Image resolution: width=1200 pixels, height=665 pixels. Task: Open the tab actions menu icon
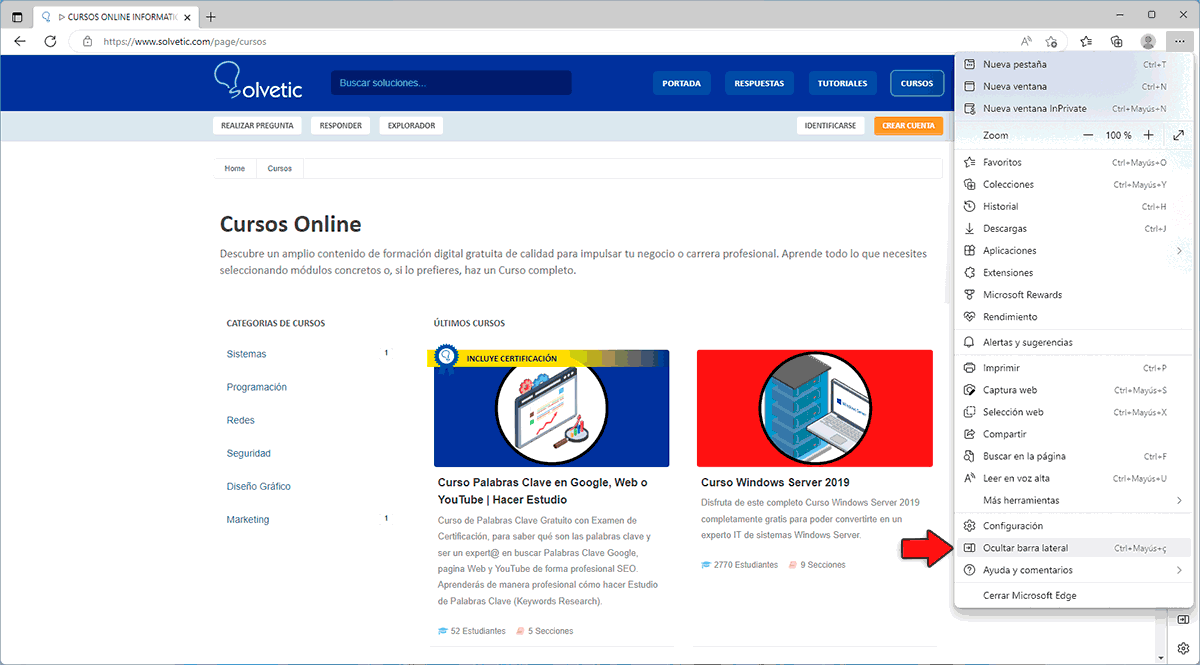(x=17, y=16)
